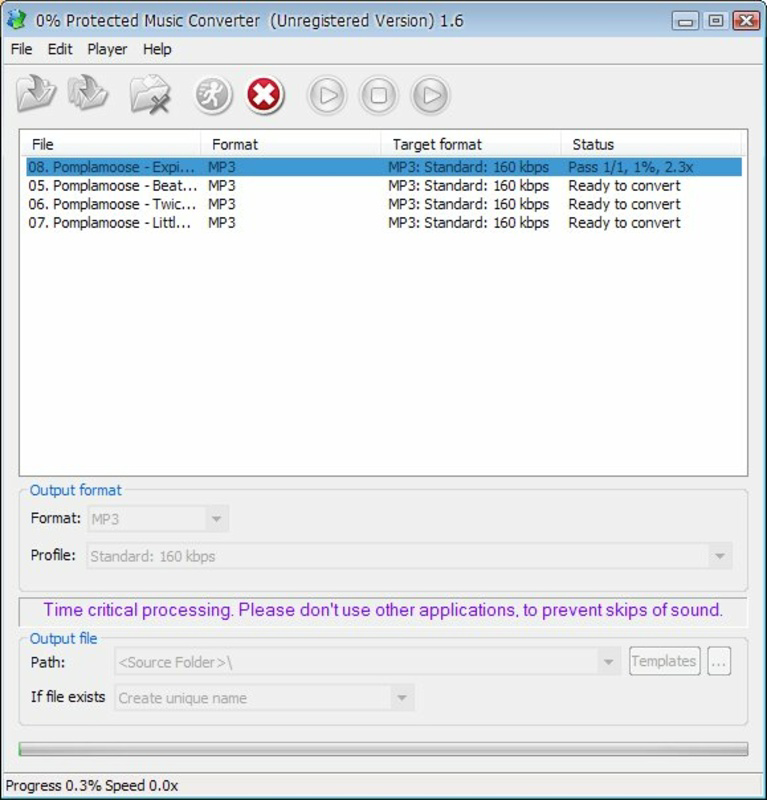Expand the Create unique name dropdown
This screenshot has height=800, width=767.
(x=402, y=698)
